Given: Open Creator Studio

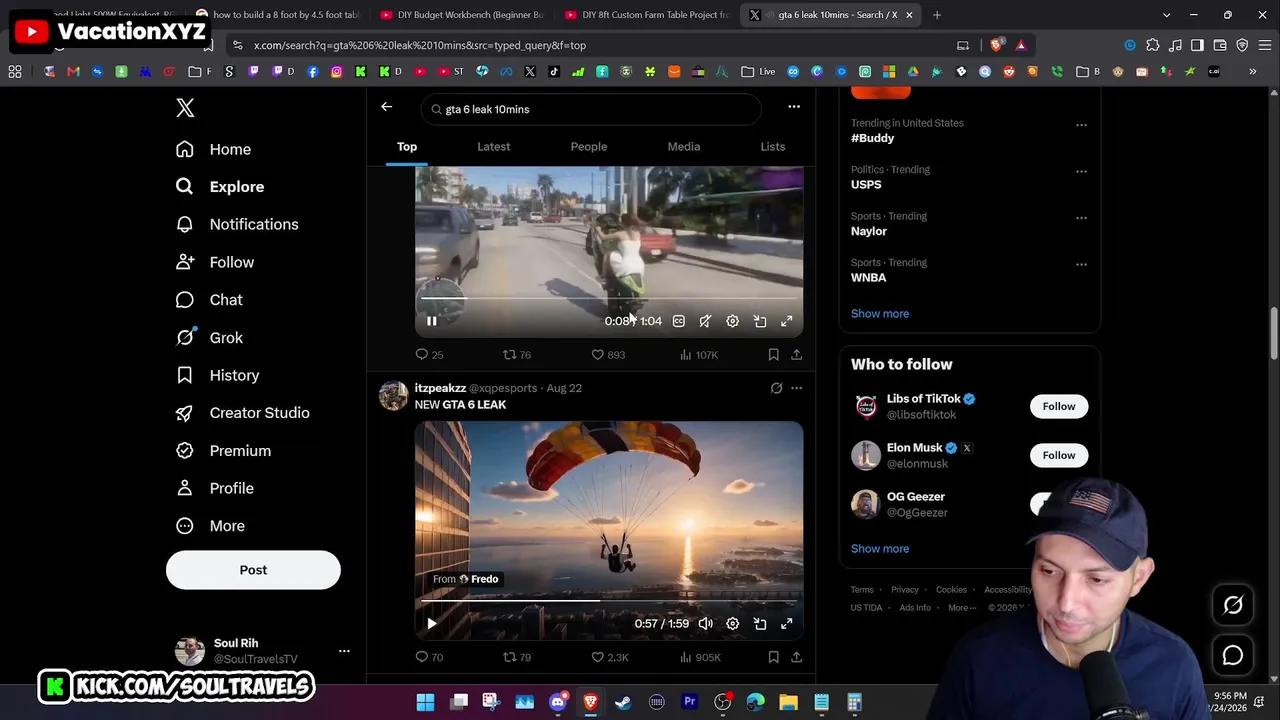Looking at the screenshot, I should click(242, 413).
